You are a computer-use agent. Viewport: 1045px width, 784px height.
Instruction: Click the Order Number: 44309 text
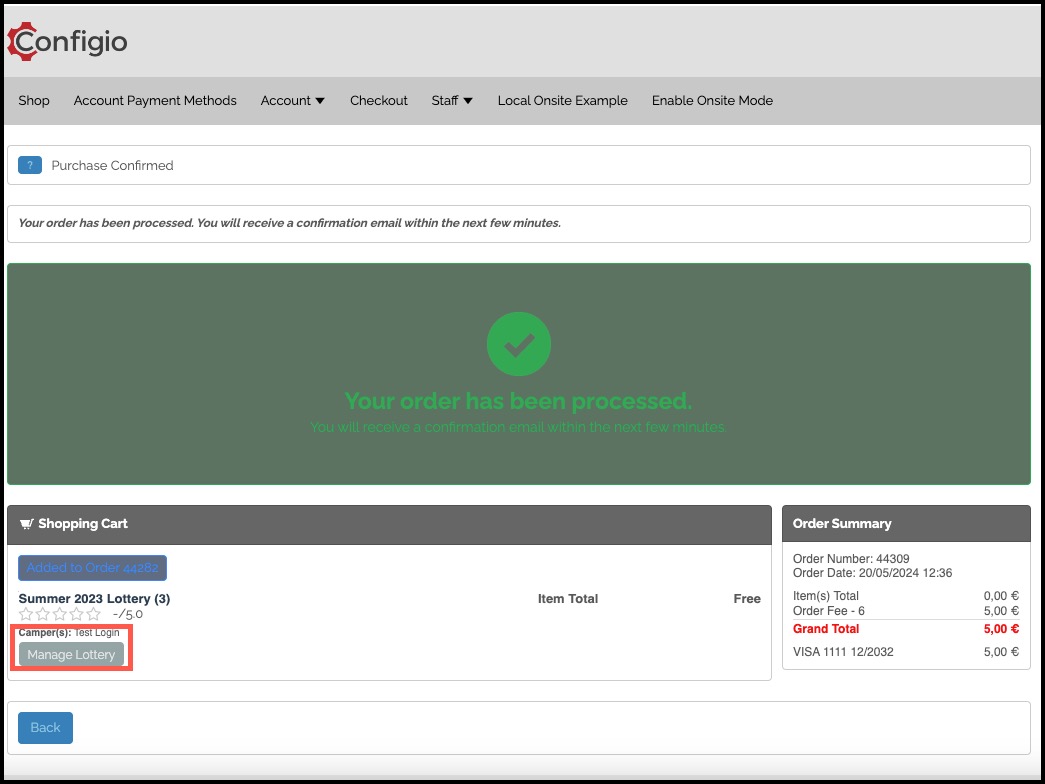click(851, 559)
